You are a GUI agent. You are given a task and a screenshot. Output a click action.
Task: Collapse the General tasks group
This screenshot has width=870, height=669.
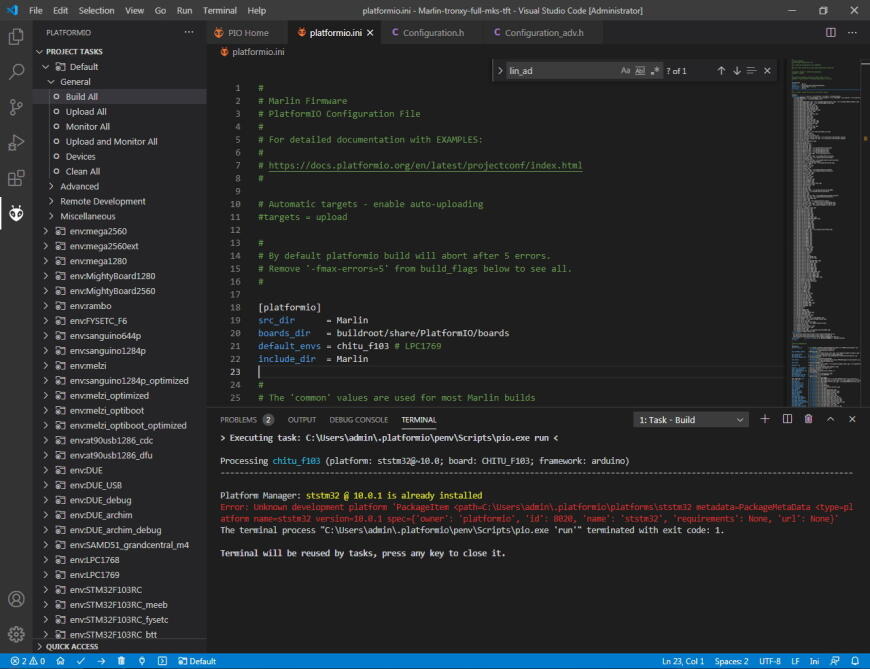(x=51, y=82)
